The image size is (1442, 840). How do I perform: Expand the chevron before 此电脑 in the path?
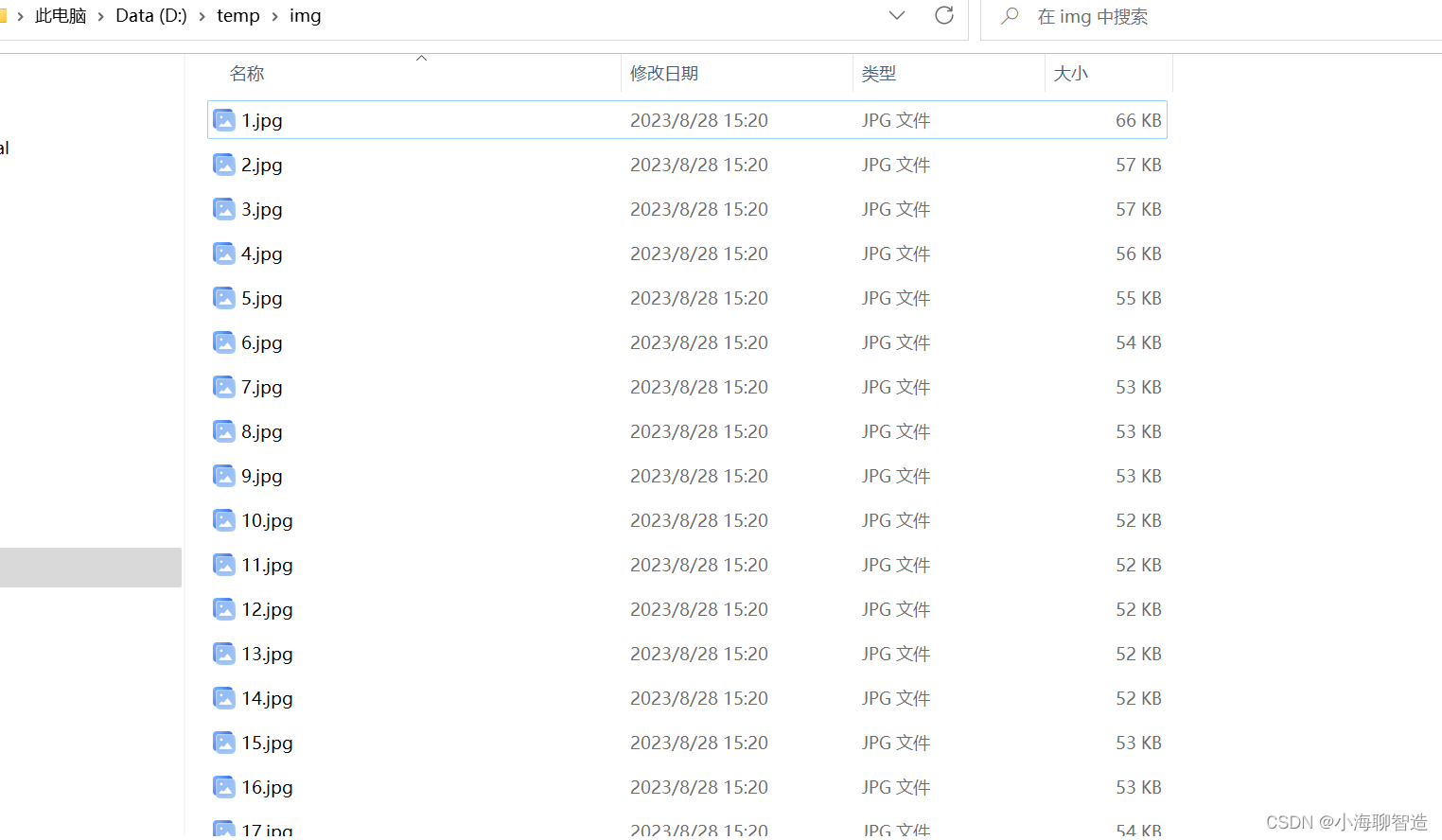point(20,16)
